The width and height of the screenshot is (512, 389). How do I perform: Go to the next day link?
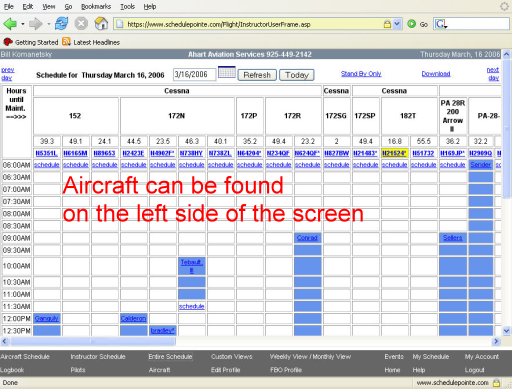[493, 74]
